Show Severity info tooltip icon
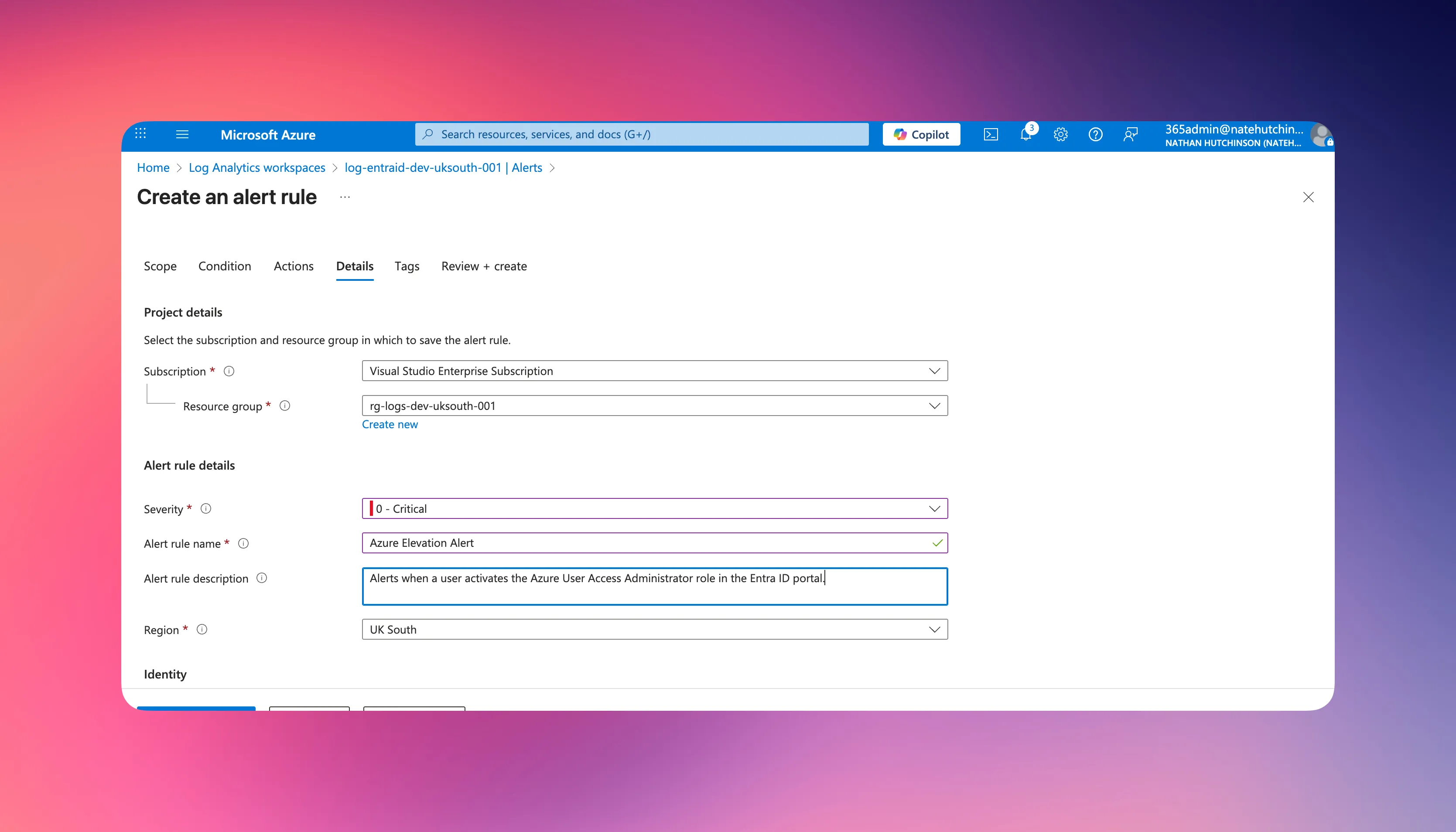This screenshot has height=832, width=1456. 206,508
